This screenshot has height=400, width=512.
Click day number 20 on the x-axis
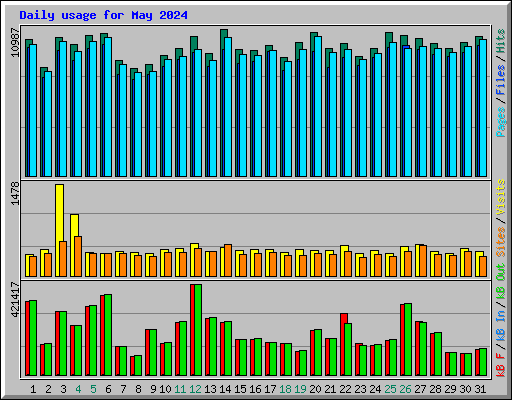click(x=315, y=389)
